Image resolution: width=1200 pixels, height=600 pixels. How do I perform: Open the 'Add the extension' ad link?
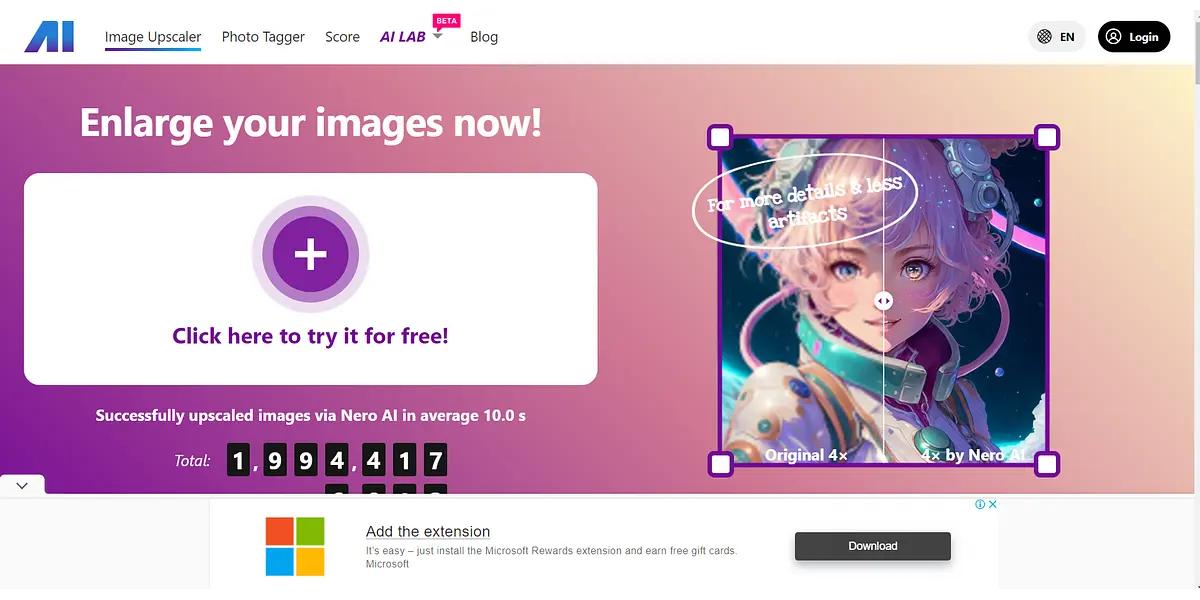click(x=428, y=531)
